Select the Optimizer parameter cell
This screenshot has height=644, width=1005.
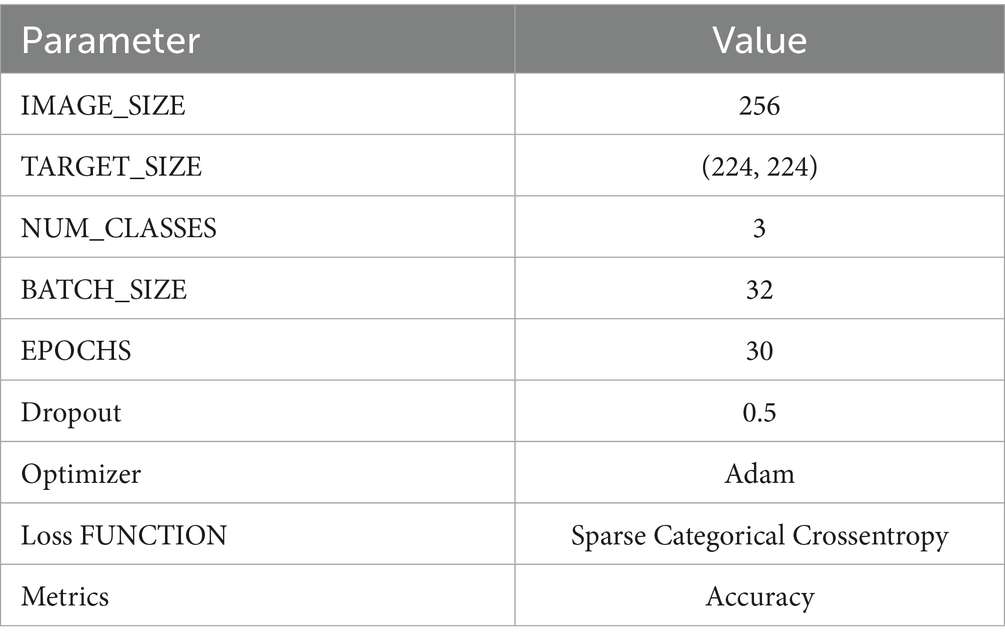tap(81, 473)
